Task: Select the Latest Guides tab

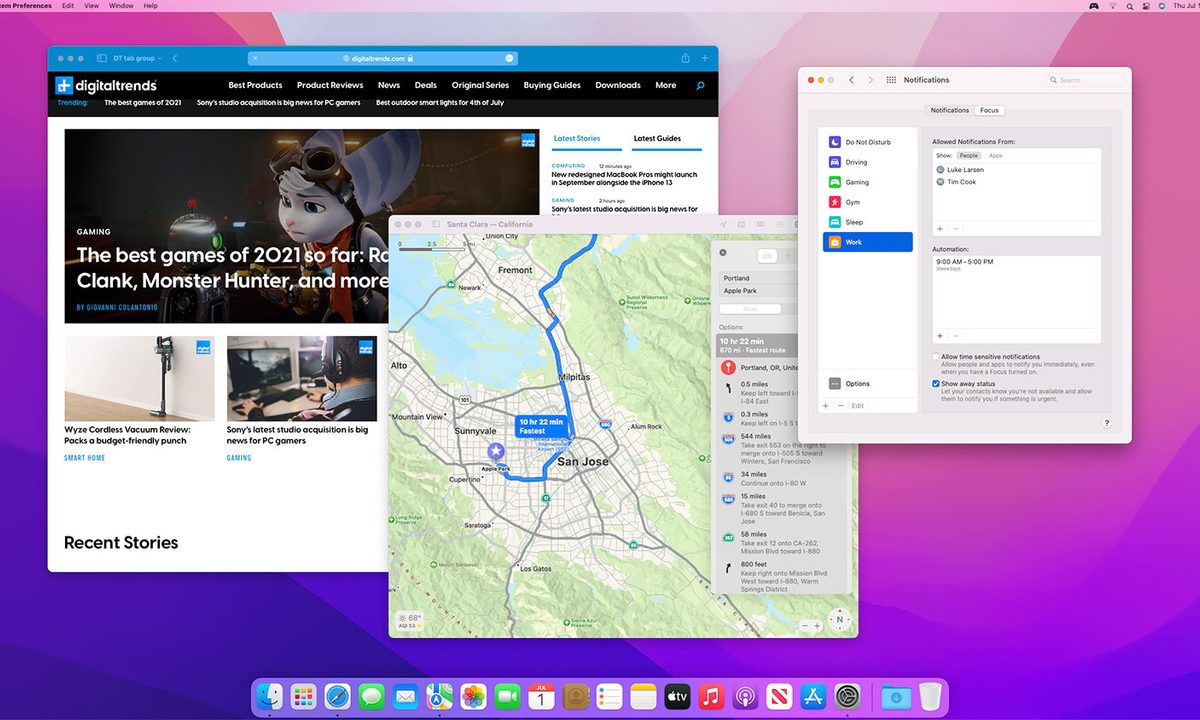Action: [657, 139]
